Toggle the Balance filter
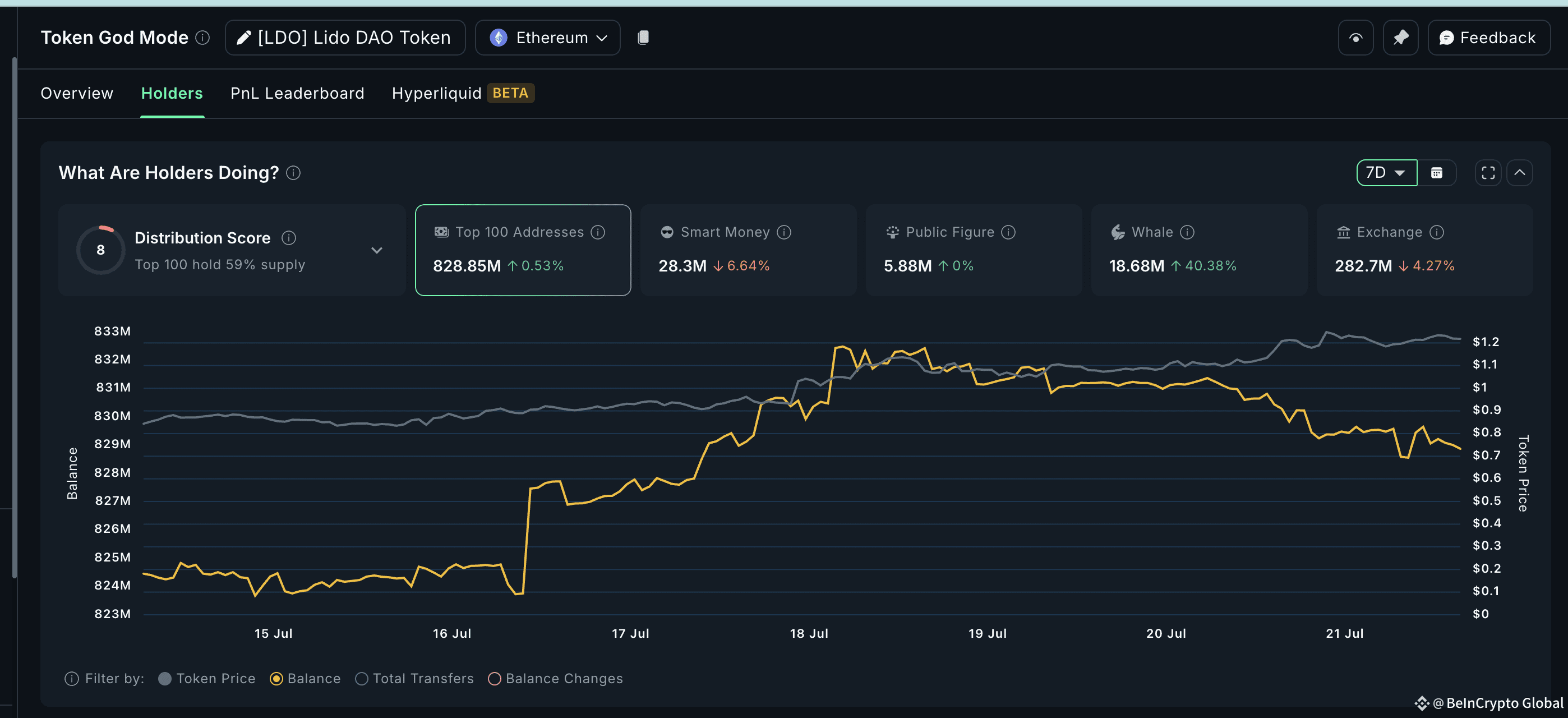This screenshot has width=1568, height=718. 306,679
